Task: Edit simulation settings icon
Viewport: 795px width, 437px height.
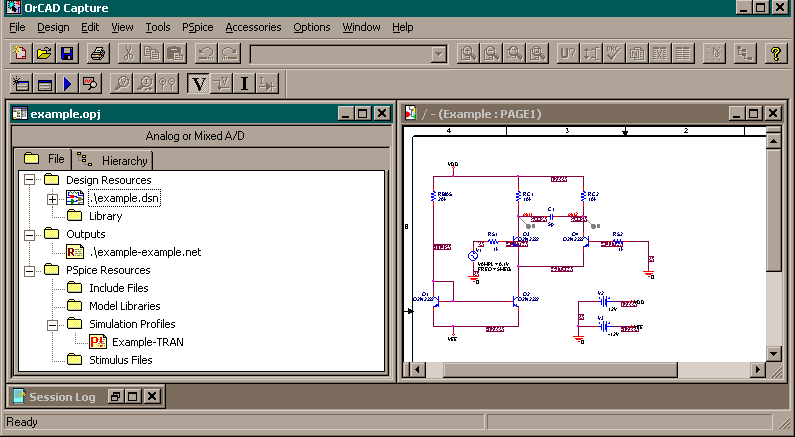Action: coord(44,84)
